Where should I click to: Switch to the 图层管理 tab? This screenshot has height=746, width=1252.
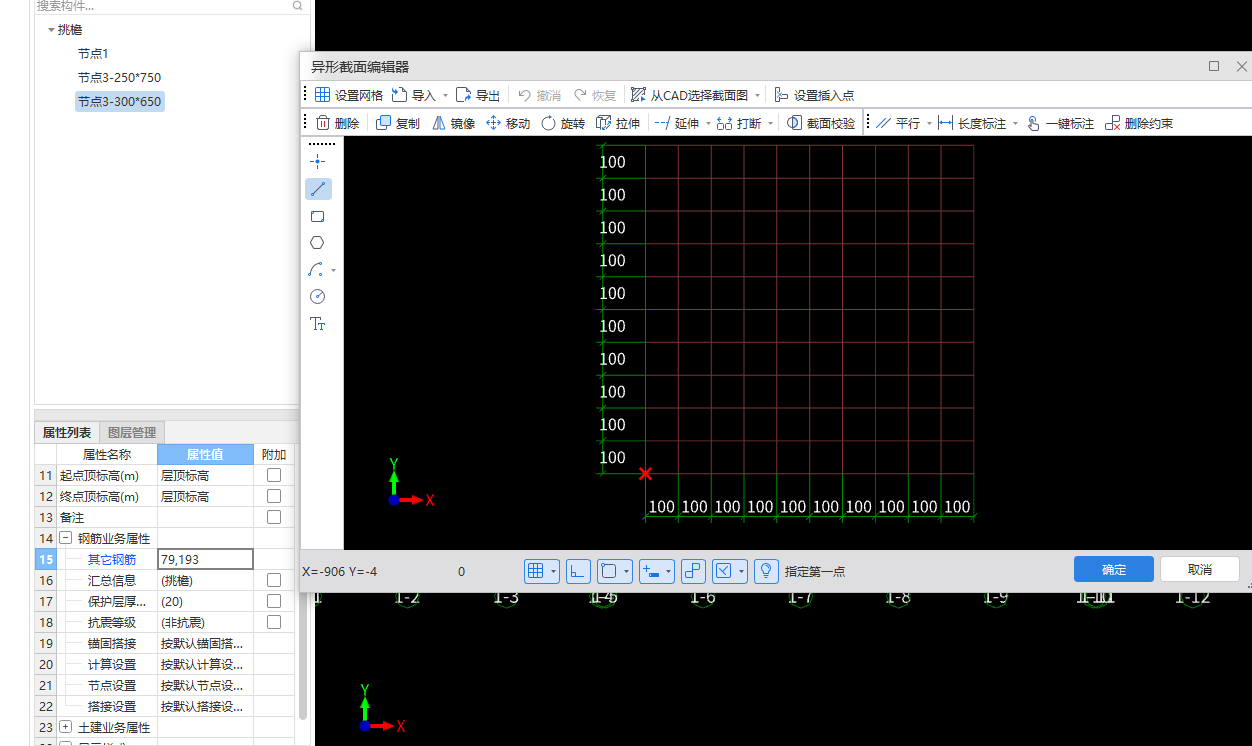[x=132, y=433]
